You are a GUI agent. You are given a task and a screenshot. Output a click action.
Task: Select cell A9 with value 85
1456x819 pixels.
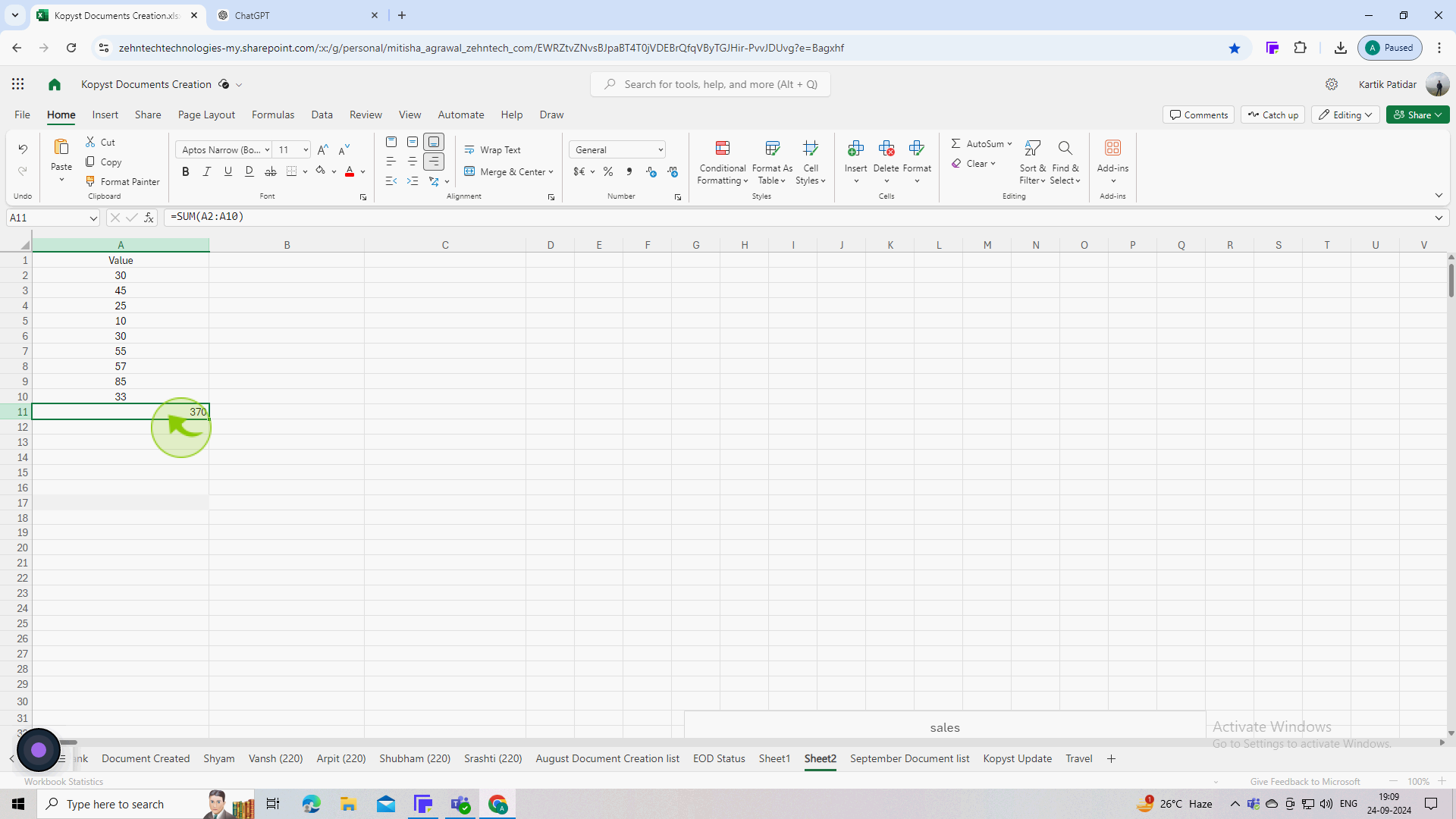tap(121, 381)
